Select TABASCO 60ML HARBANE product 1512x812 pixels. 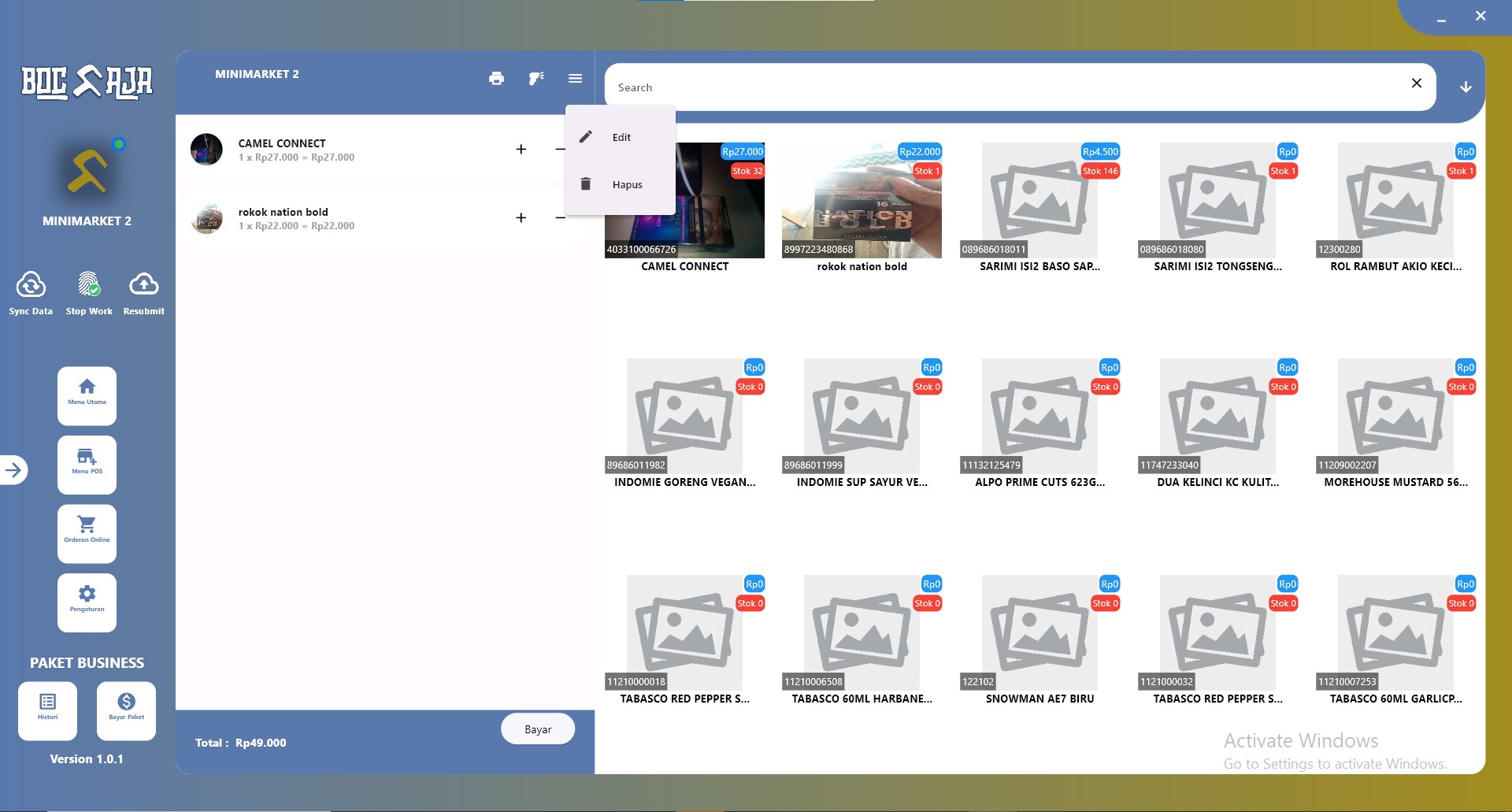point(862,640)
